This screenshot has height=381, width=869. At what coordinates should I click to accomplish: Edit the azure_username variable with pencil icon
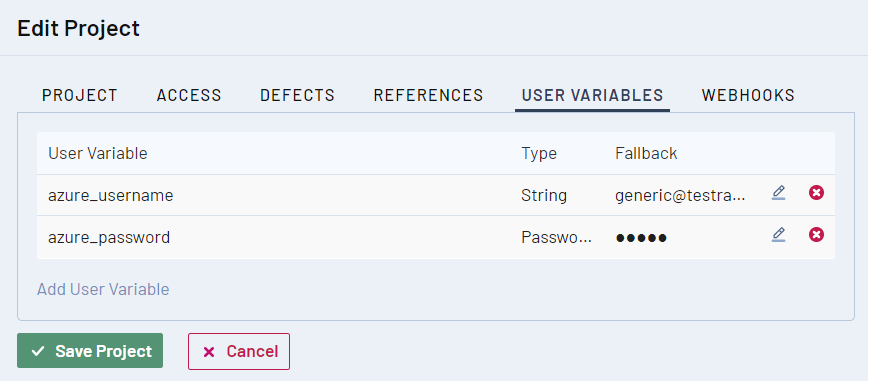pos(778,193)
